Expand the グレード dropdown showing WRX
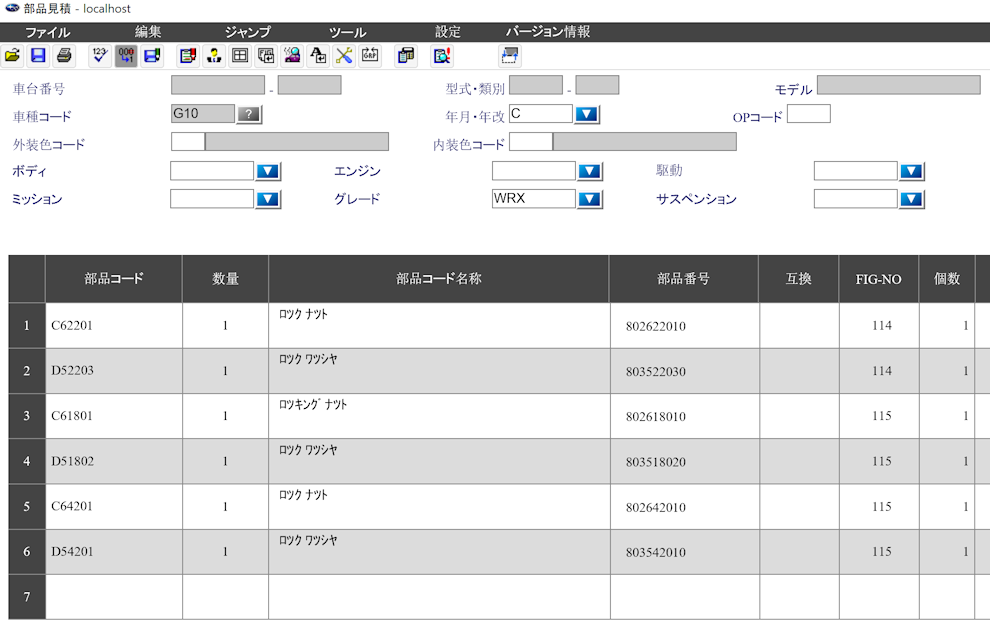Image resolution: width=990 pixels, height=626 pixels. click(590, 199)
